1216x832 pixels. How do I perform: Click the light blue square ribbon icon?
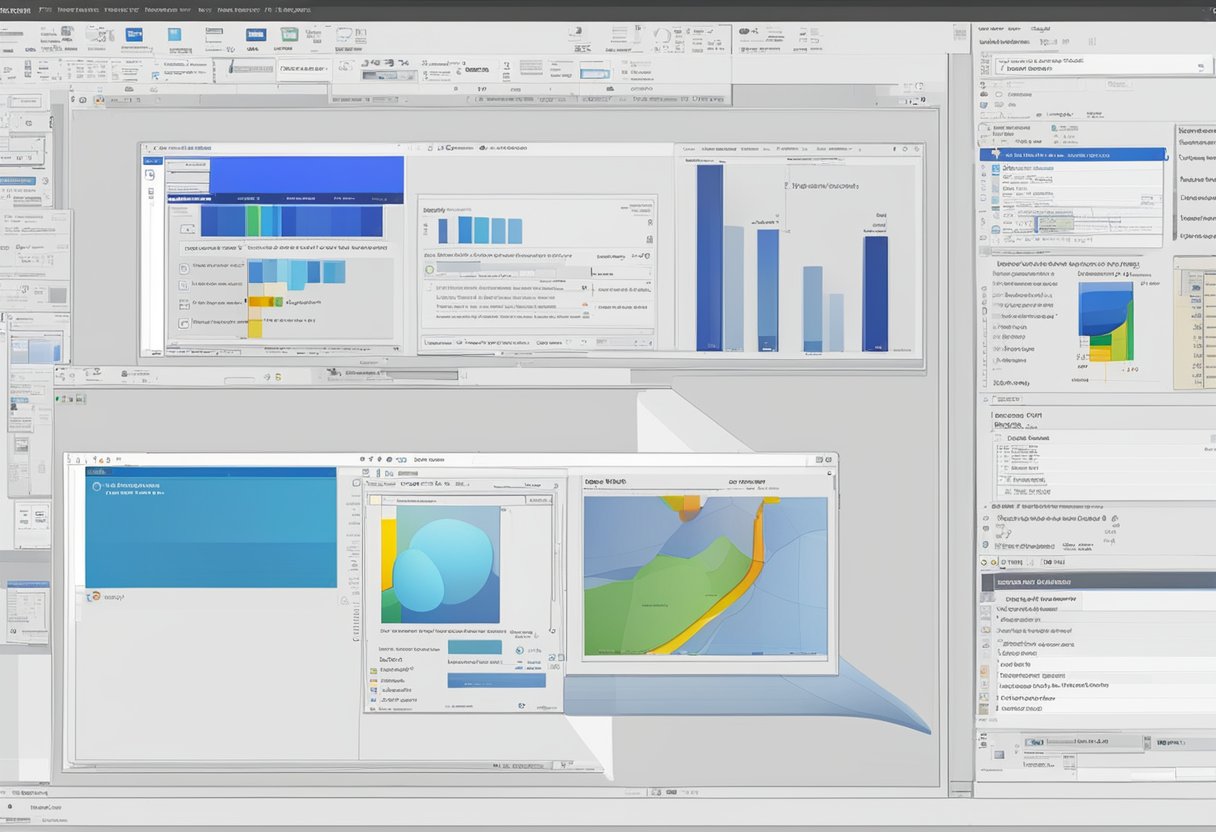(174, 35)
